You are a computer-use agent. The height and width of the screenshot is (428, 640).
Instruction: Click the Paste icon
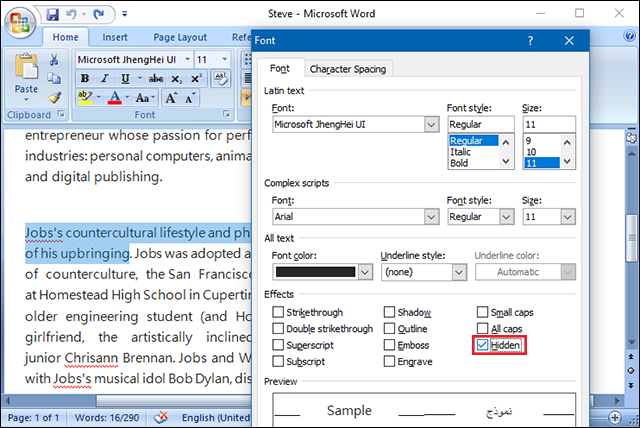(26, 67)
